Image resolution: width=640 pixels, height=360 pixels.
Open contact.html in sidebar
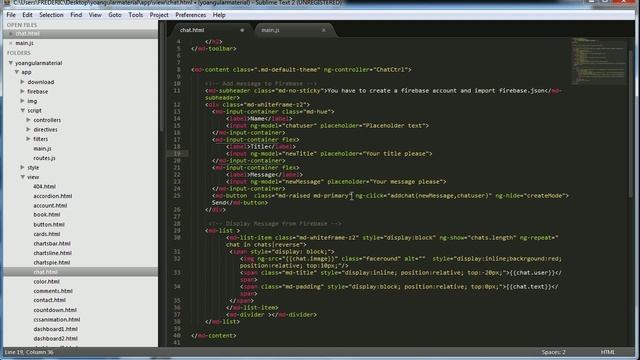[49, 300]
